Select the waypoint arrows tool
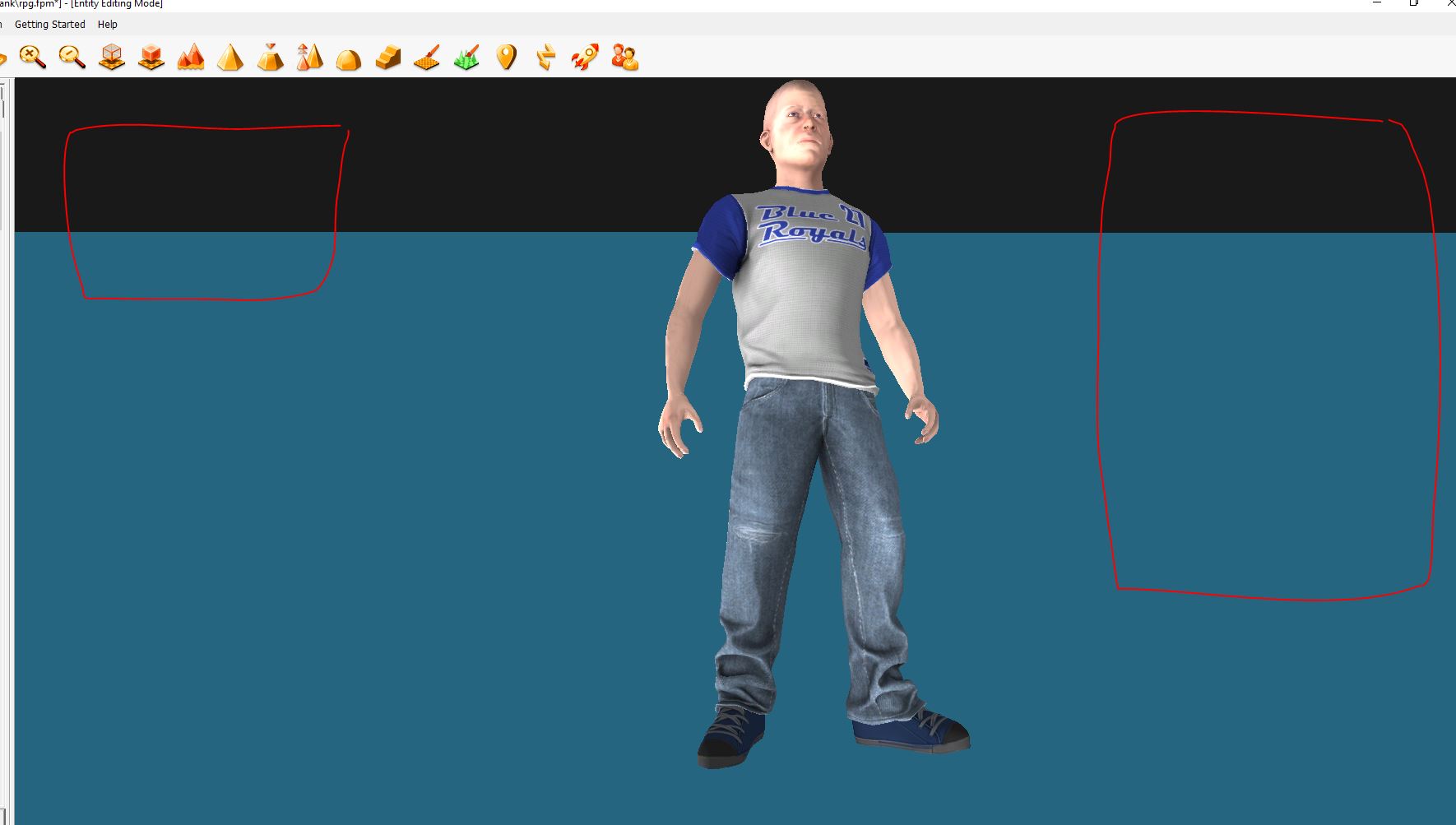The height and width of the screenshot is (825, 1456). tap(545, 58)
